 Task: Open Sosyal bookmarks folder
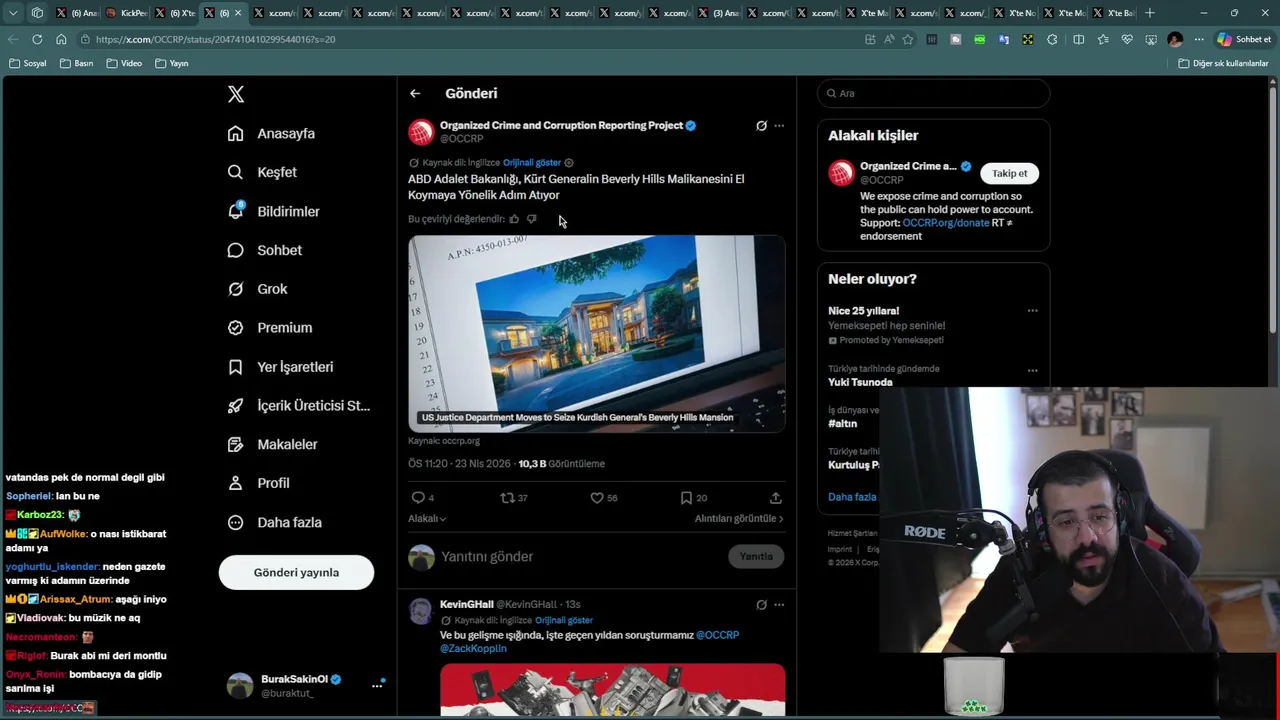[x=27, y=63]
